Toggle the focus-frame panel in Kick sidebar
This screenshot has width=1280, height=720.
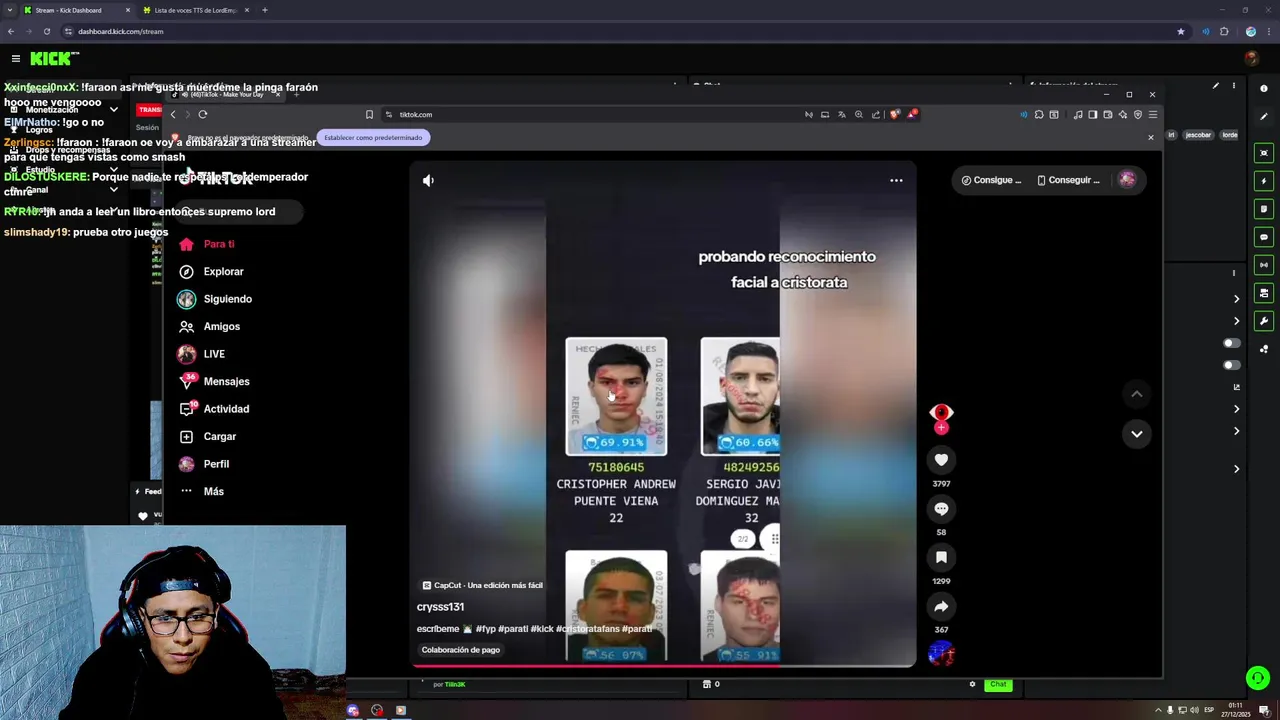pyautogui.click(x=1264, y=153)
